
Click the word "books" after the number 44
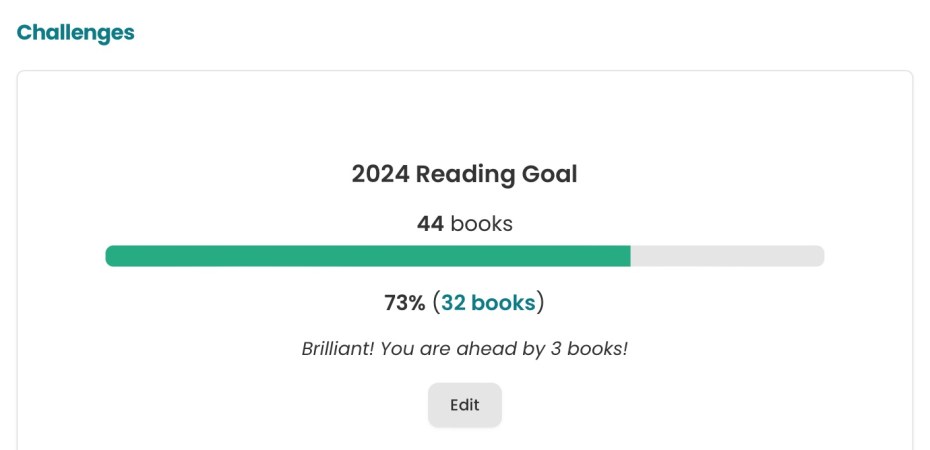tap(481, 223)
